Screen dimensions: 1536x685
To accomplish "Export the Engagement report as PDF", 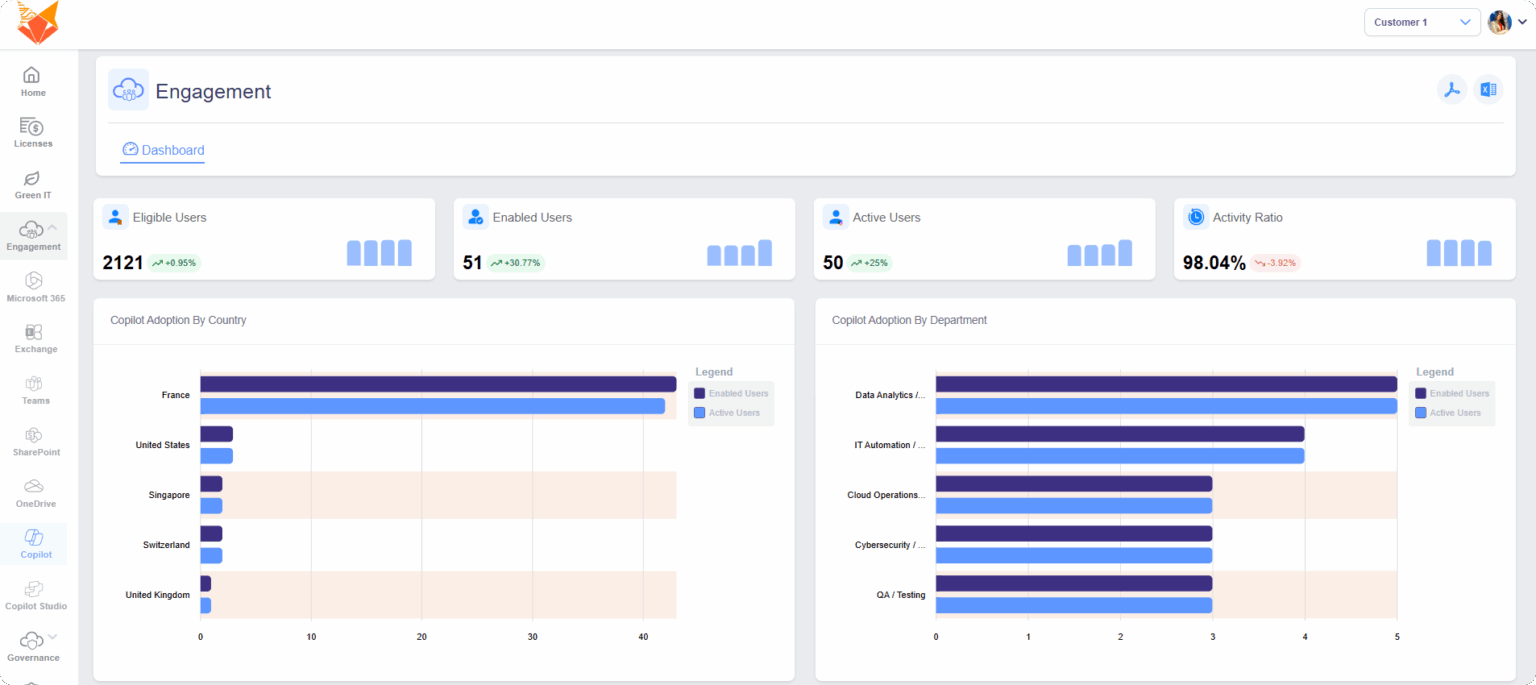I will click(1452, 89).
